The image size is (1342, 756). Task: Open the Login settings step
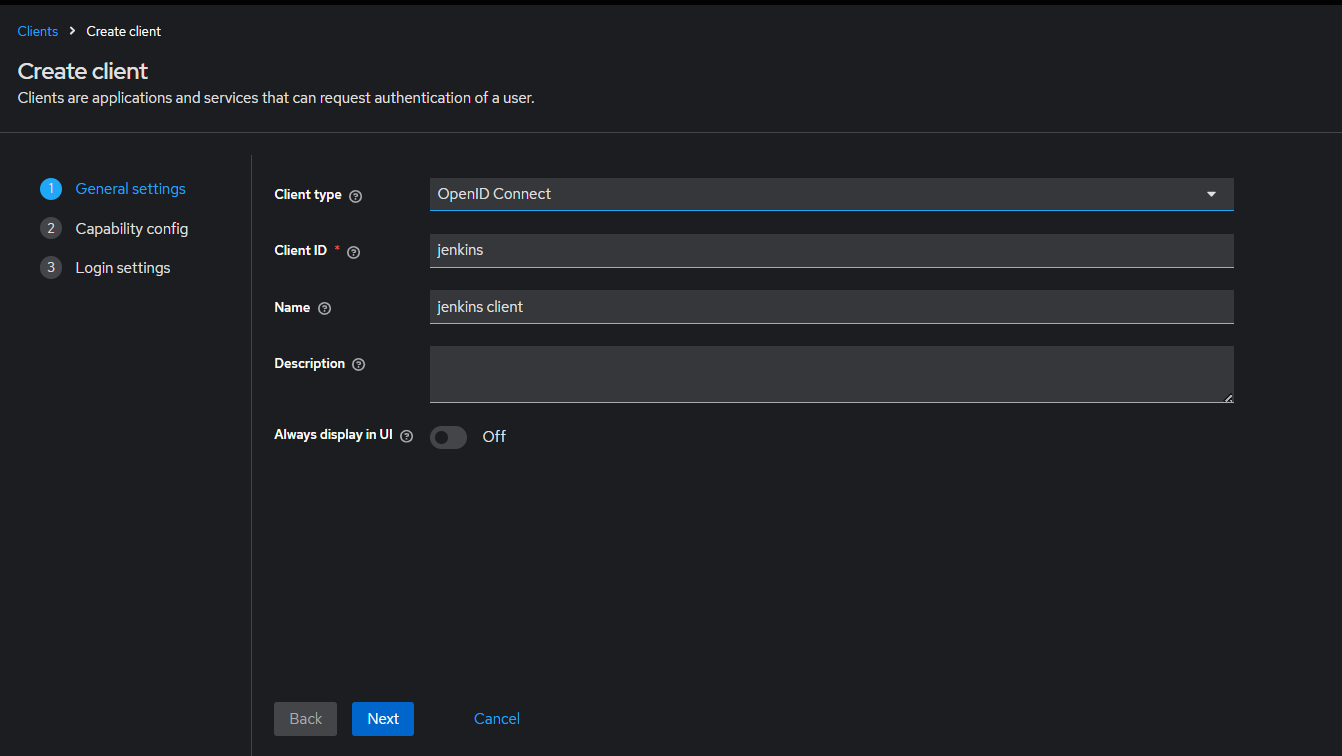click(122, 268)
